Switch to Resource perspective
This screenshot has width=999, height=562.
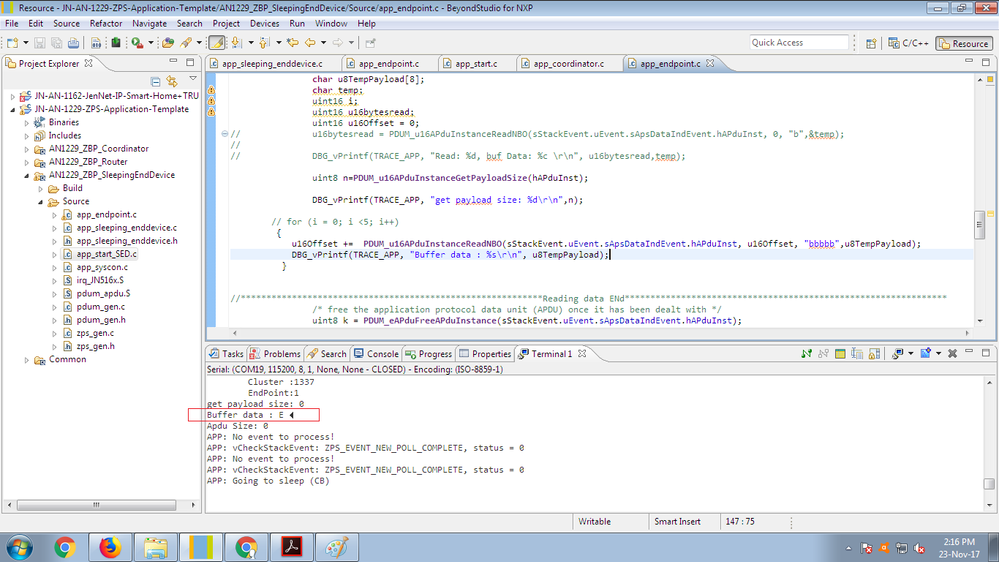click(963, 43)
